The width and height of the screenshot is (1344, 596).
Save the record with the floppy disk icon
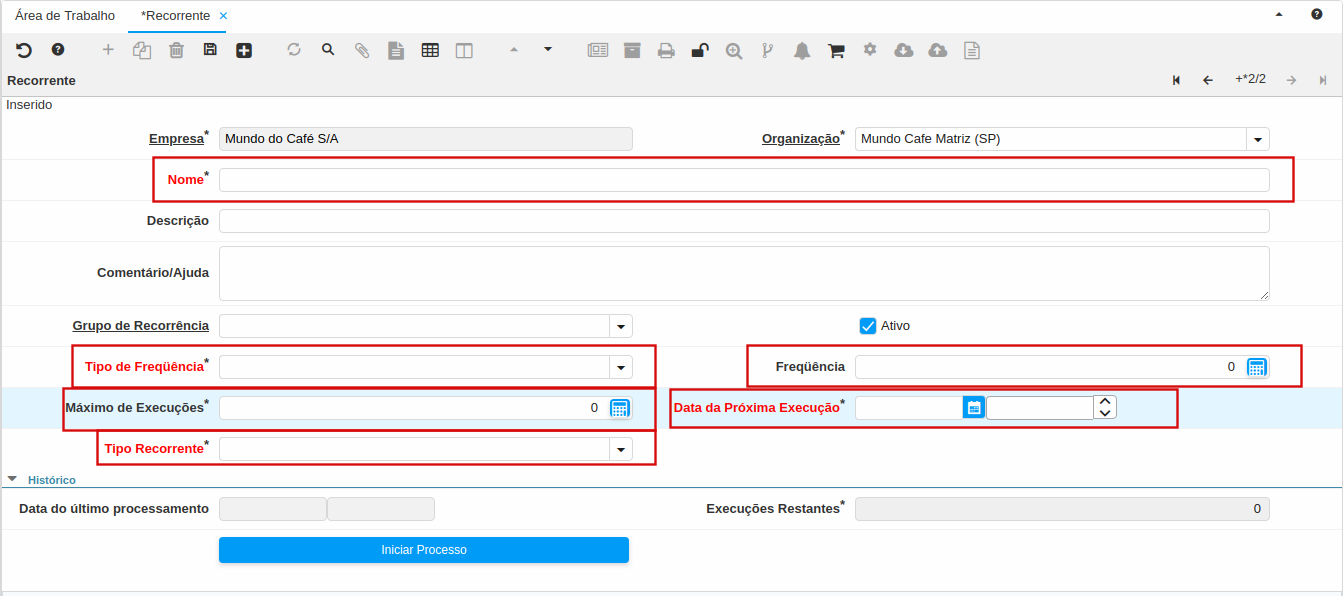click(x=210, y=50)
